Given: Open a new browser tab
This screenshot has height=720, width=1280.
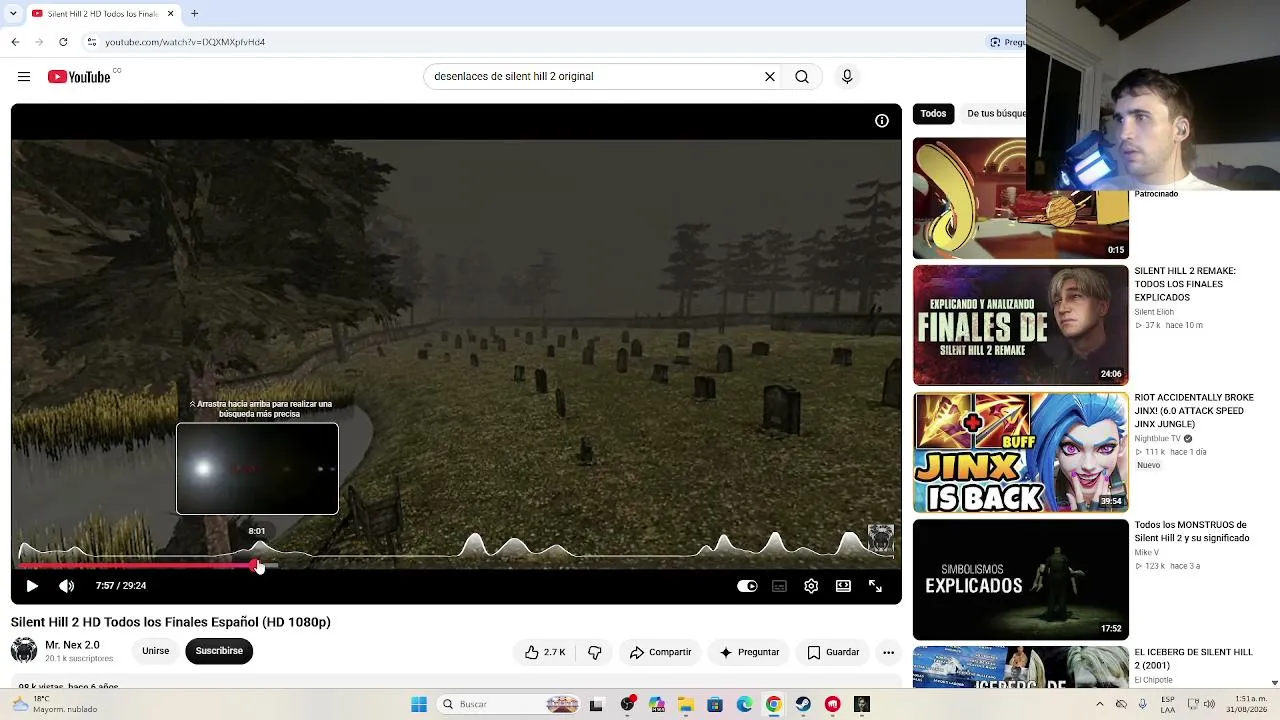Looking at the screenshot, I should (195, 14).
